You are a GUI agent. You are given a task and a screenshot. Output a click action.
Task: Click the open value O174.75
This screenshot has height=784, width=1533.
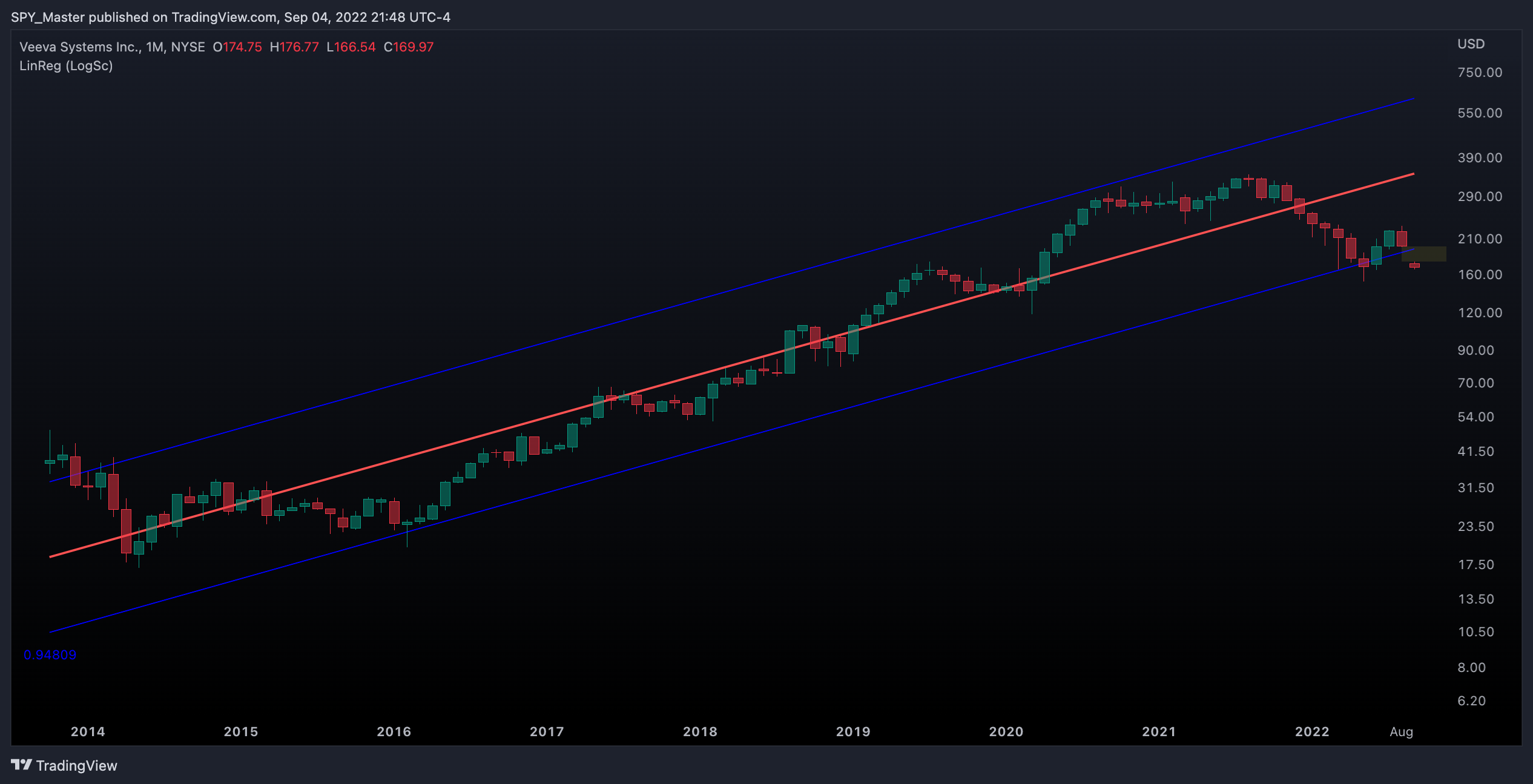237,47
